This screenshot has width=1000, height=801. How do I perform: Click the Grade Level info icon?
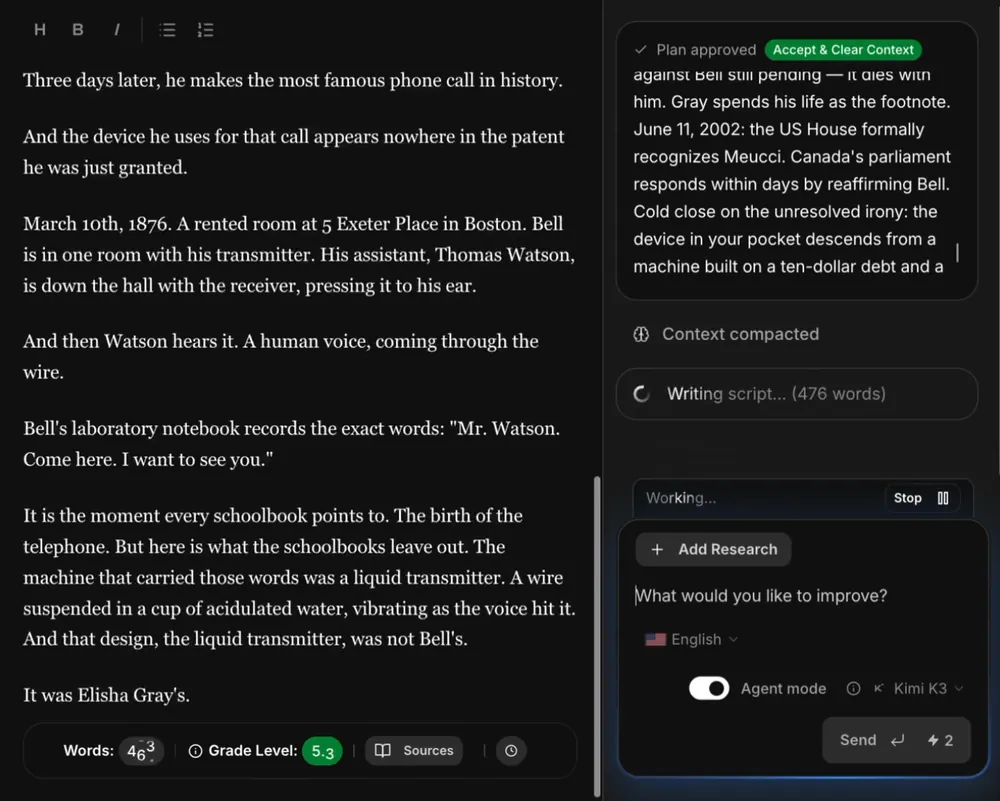(x=195, y=751)
